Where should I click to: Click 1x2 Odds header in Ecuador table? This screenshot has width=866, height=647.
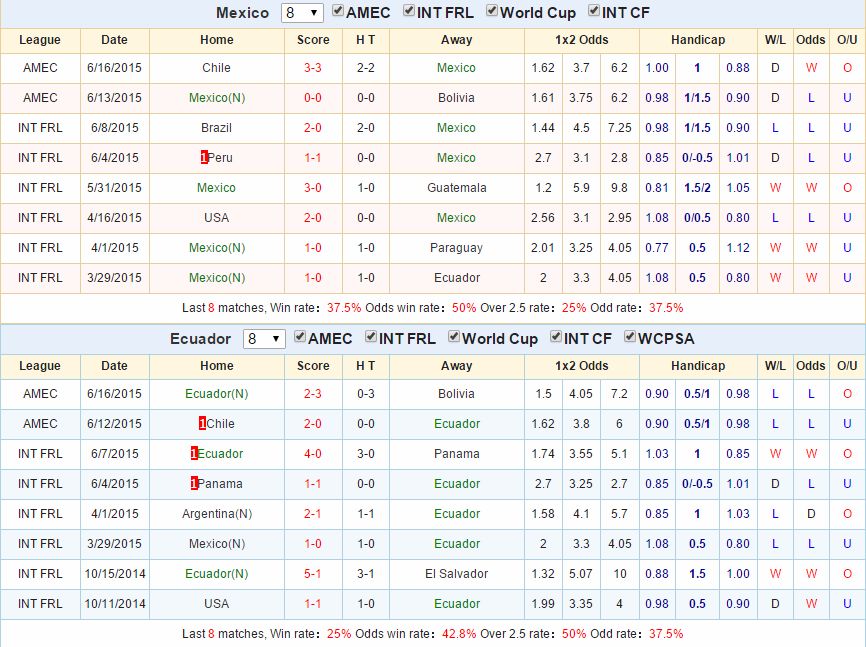point(582,366)
